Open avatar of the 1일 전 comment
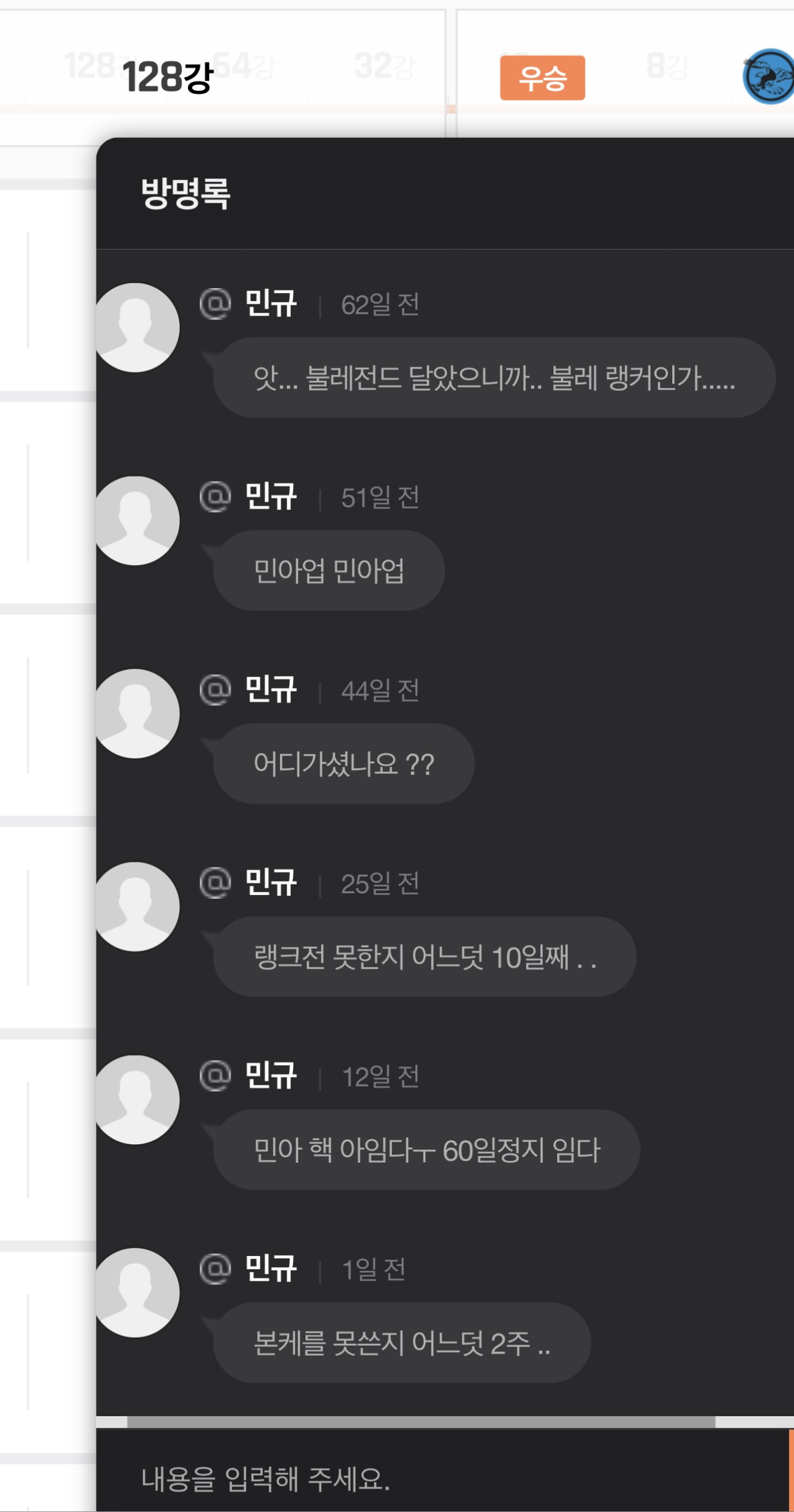Image resolution: width=794 pixels, height=1512 pixels. coord(137,1292)
